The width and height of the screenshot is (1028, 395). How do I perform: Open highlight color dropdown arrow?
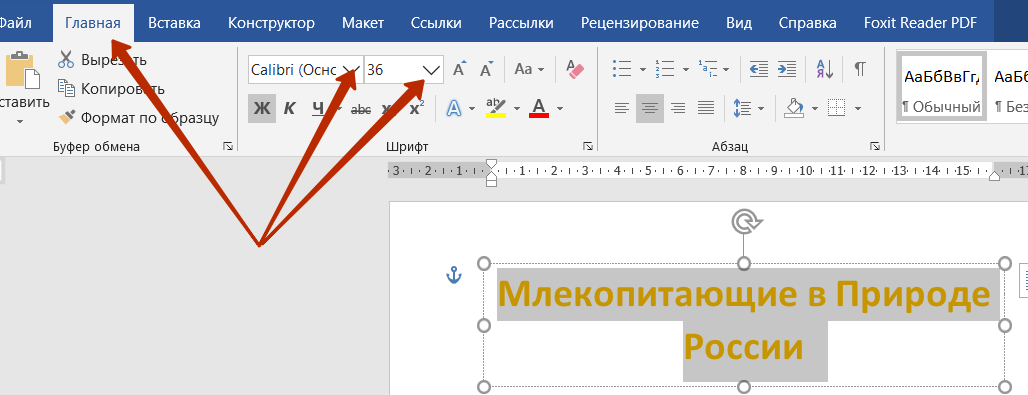517,108
